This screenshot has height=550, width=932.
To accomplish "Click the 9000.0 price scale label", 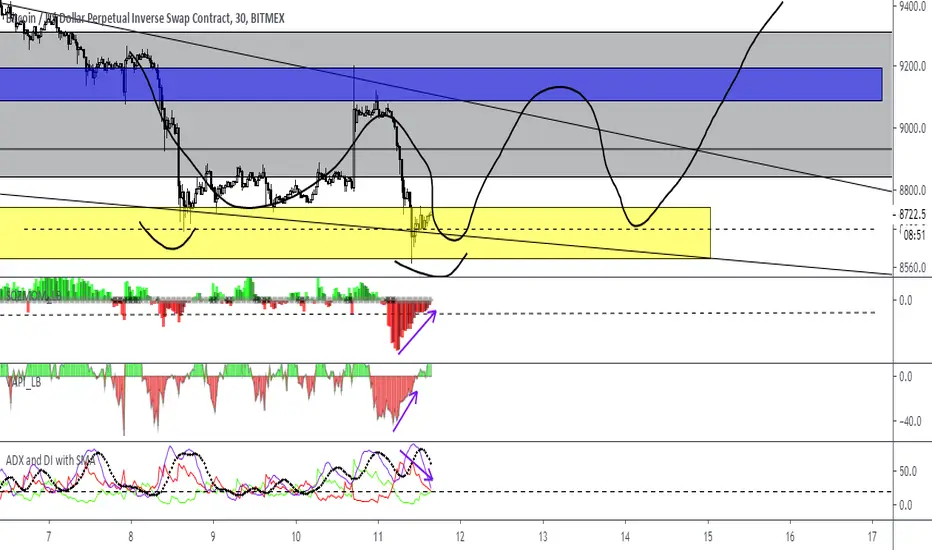I will [x=912, y=128].
